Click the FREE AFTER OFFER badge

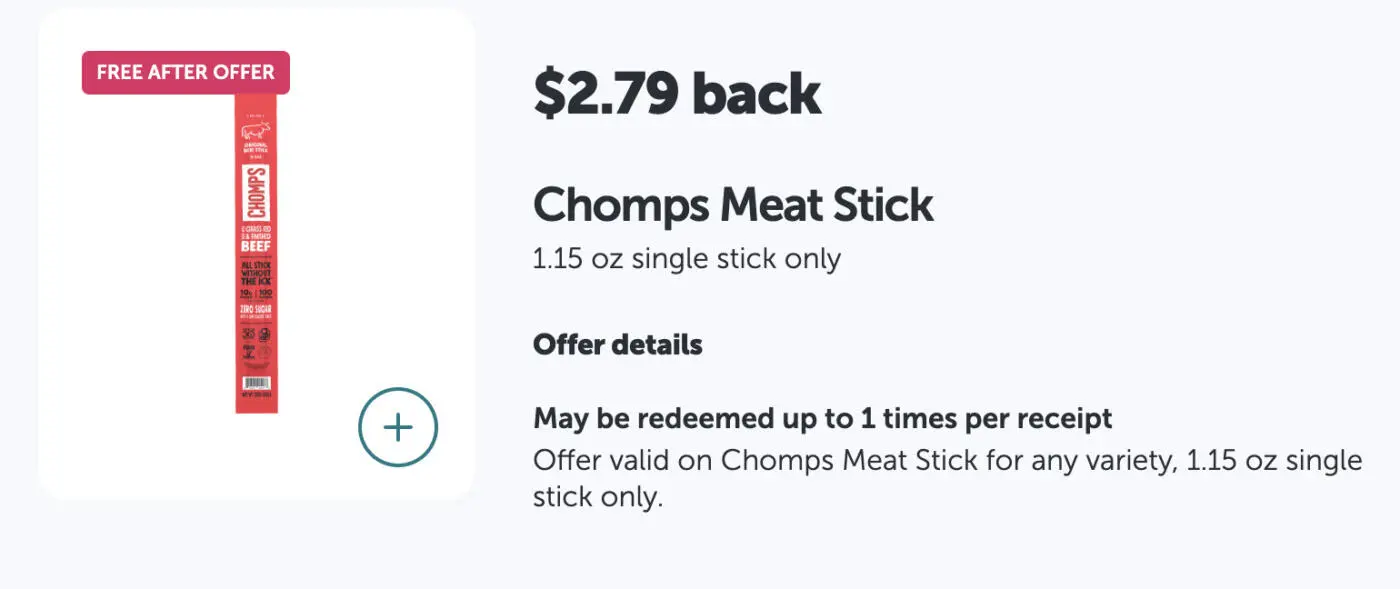[x=186, y=73]
